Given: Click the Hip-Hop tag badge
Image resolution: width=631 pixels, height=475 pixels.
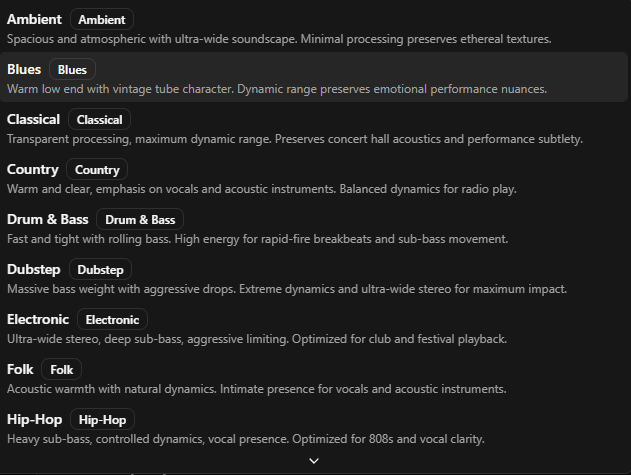Looking at the screenshot, I should point(102,420).
